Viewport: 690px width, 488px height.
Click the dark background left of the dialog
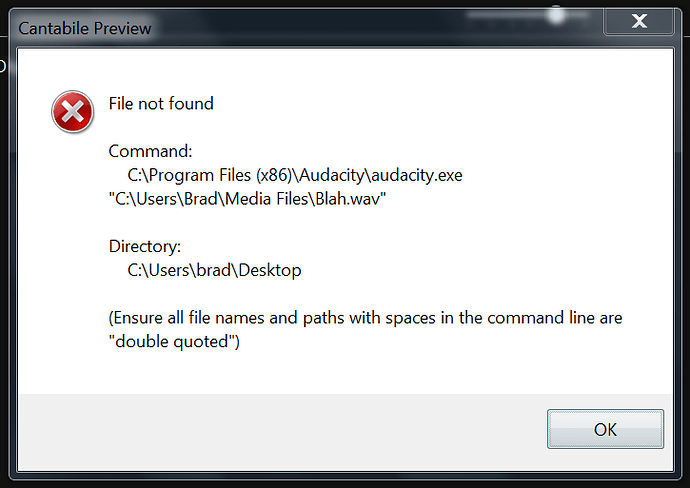[x=4, y=264]
